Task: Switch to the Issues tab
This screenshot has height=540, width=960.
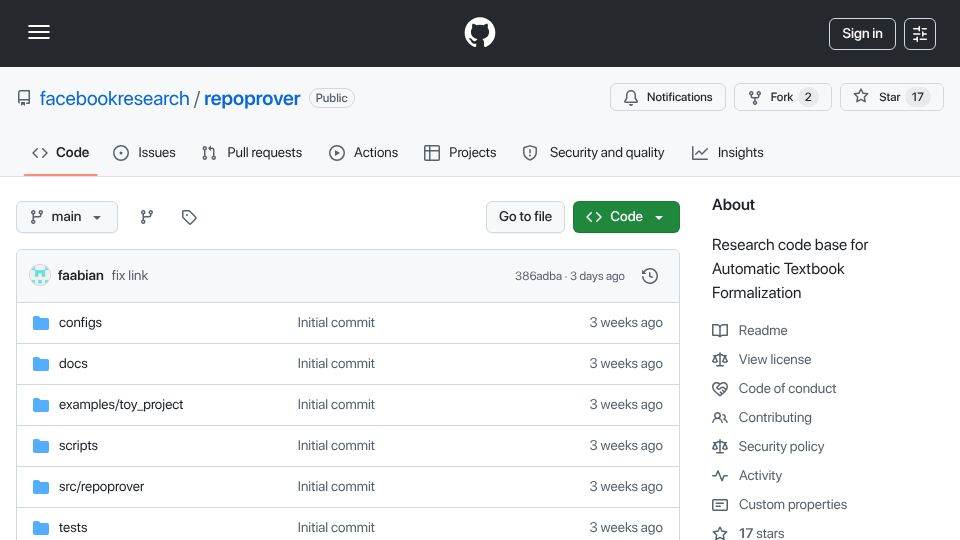Action: click(x=144, y=152)
